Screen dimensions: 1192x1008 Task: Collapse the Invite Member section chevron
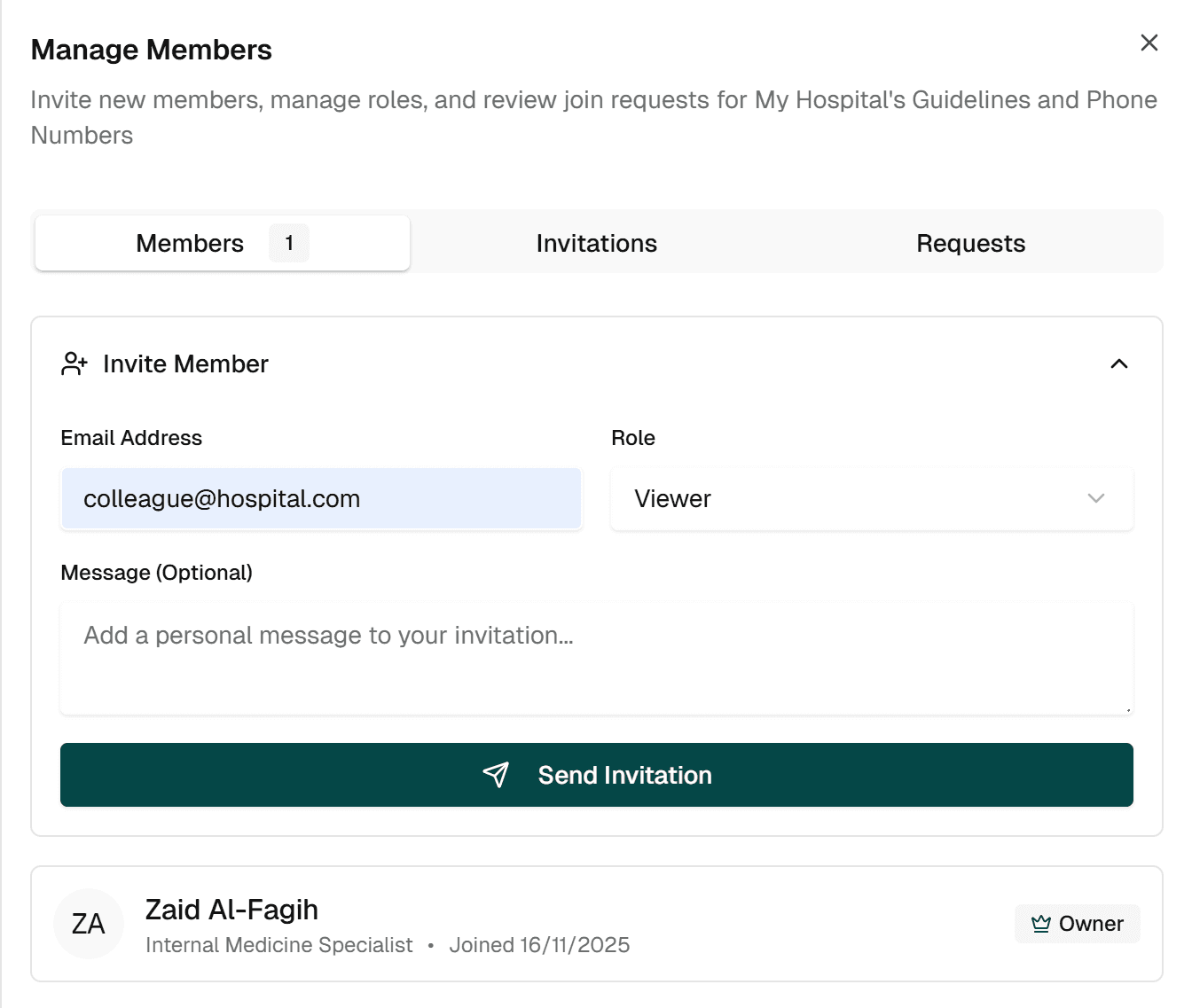coord(1119,363)
